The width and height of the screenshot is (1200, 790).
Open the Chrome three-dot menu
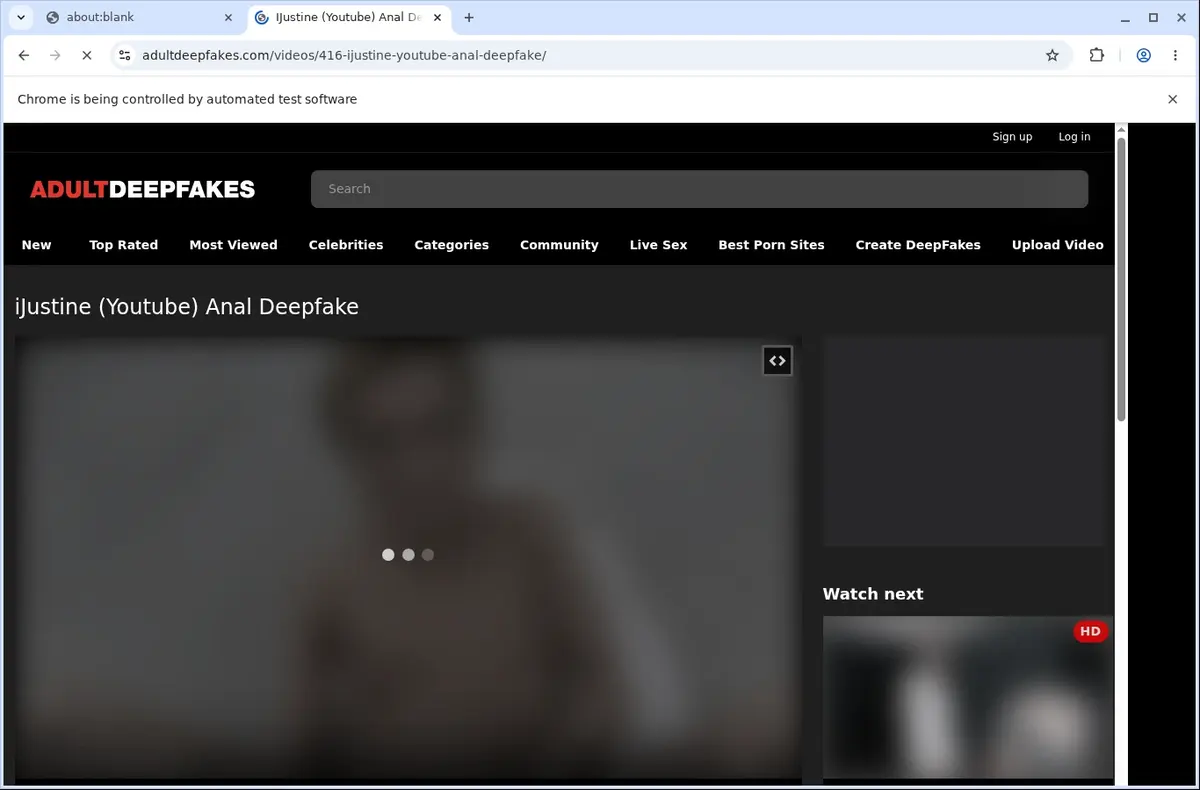click(x=1175, y=55)
